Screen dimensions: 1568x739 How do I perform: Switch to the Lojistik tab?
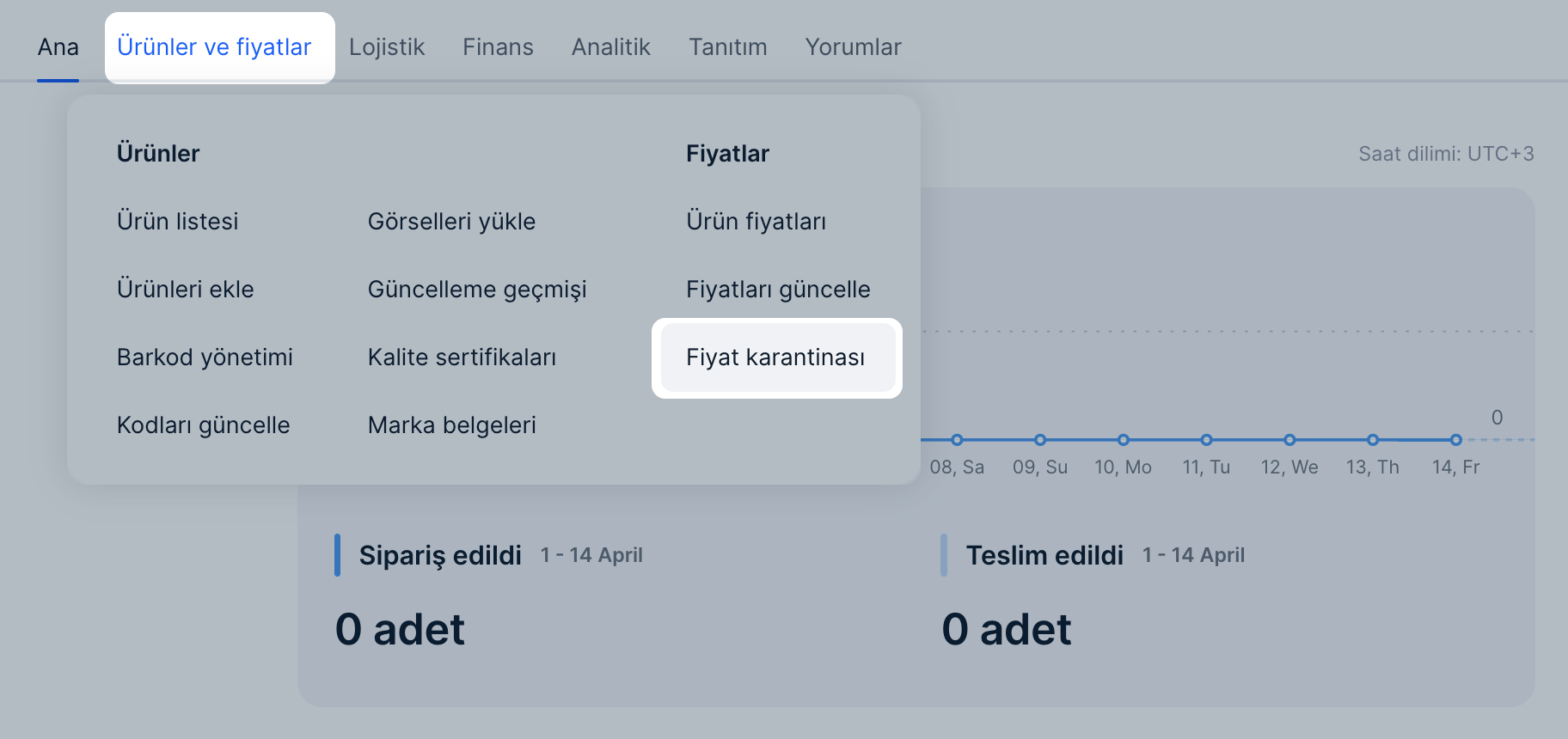click(387, 47)
